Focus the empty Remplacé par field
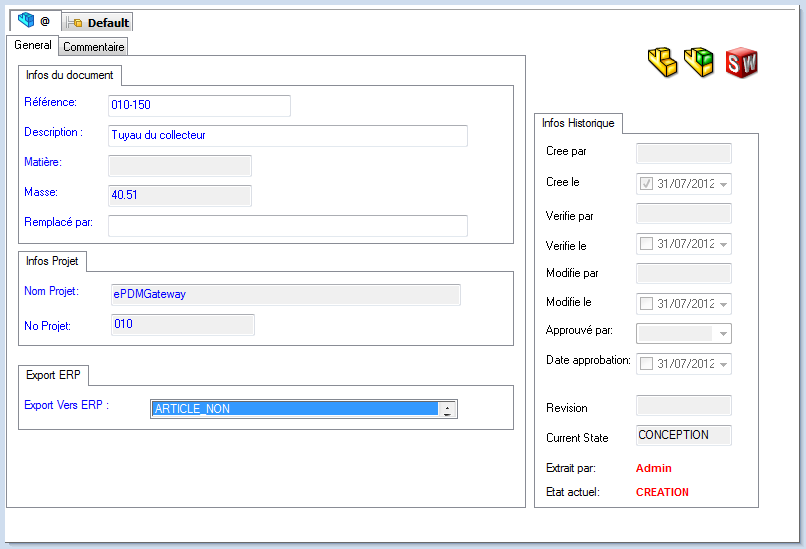The width and height of the screenshot is (806, 549). (x=287, y=225)
